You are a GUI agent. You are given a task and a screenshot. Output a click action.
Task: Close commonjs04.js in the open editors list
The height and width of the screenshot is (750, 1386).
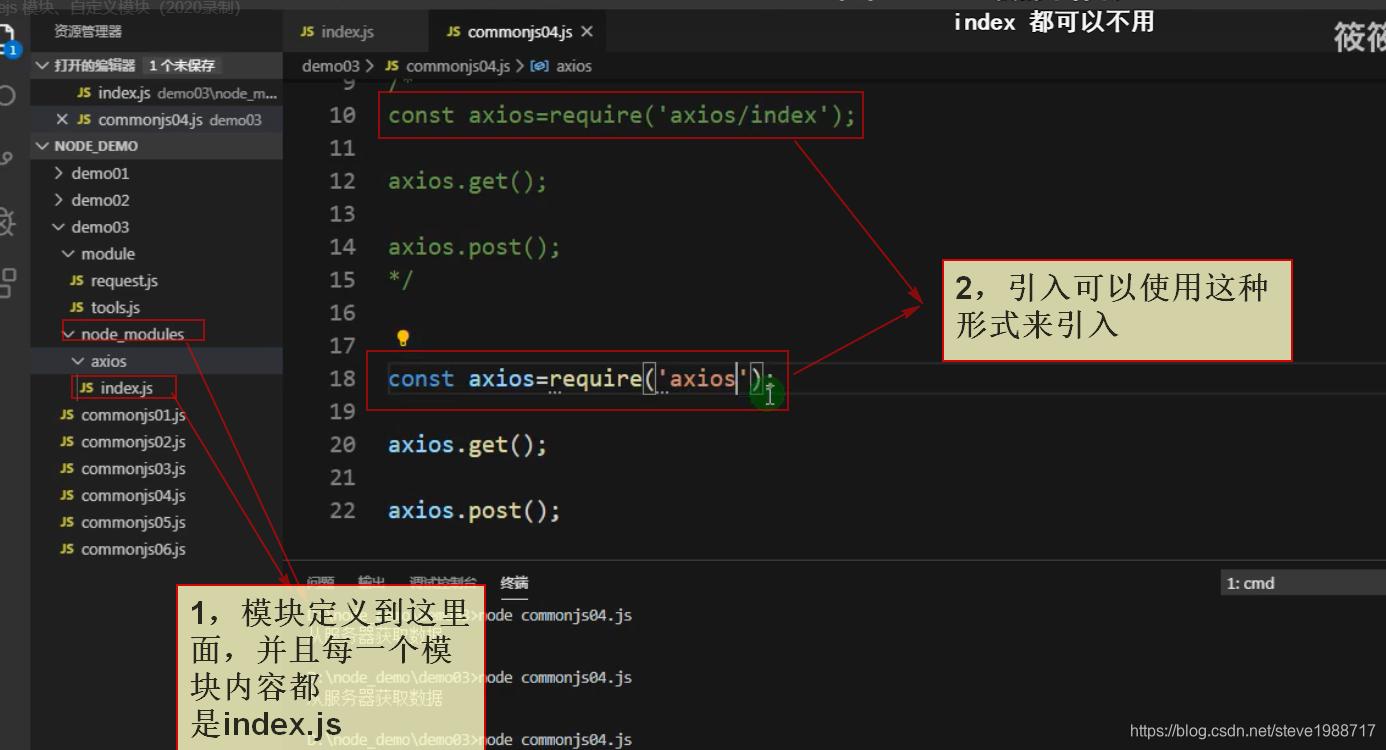[62, 119]
